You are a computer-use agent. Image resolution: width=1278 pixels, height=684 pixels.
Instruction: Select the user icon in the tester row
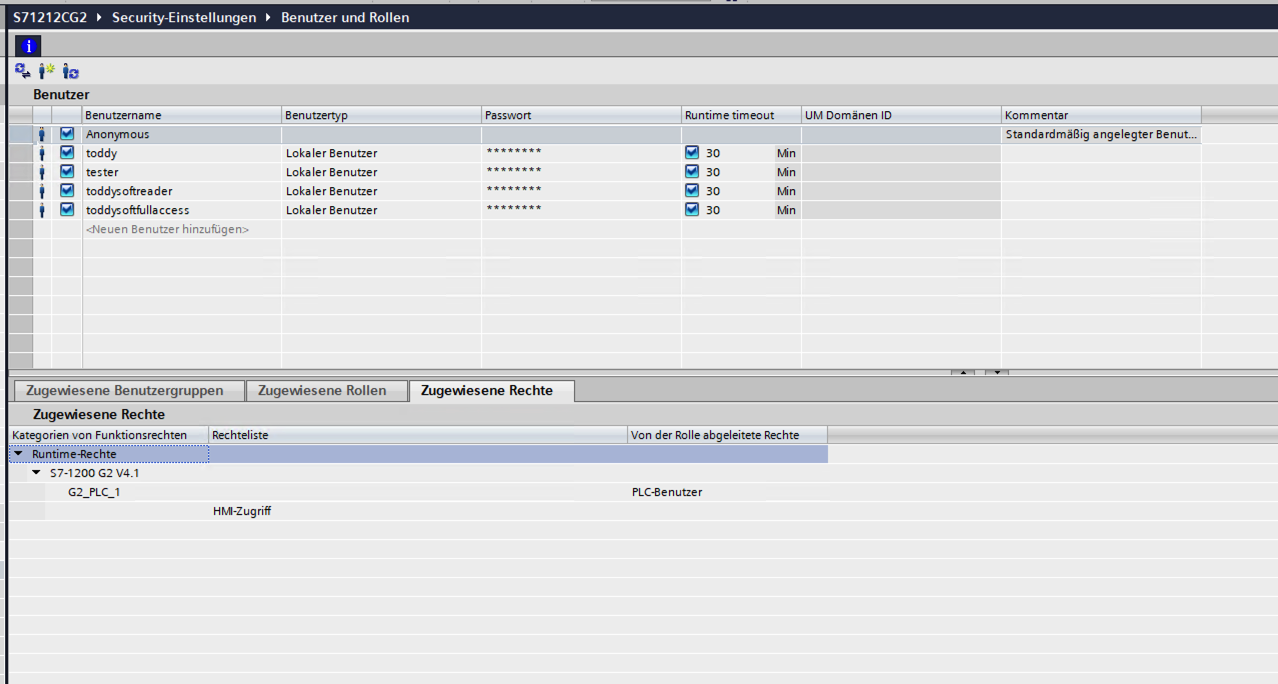coord(42,172)
